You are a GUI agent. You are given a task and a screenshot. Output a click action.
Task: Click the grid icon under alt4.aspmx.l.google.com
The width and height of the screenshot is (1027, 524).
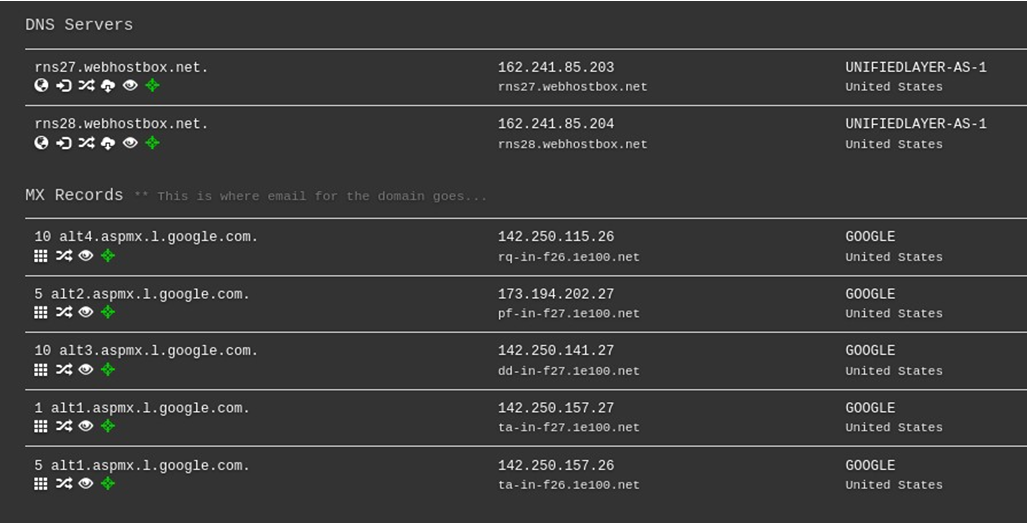41,256
